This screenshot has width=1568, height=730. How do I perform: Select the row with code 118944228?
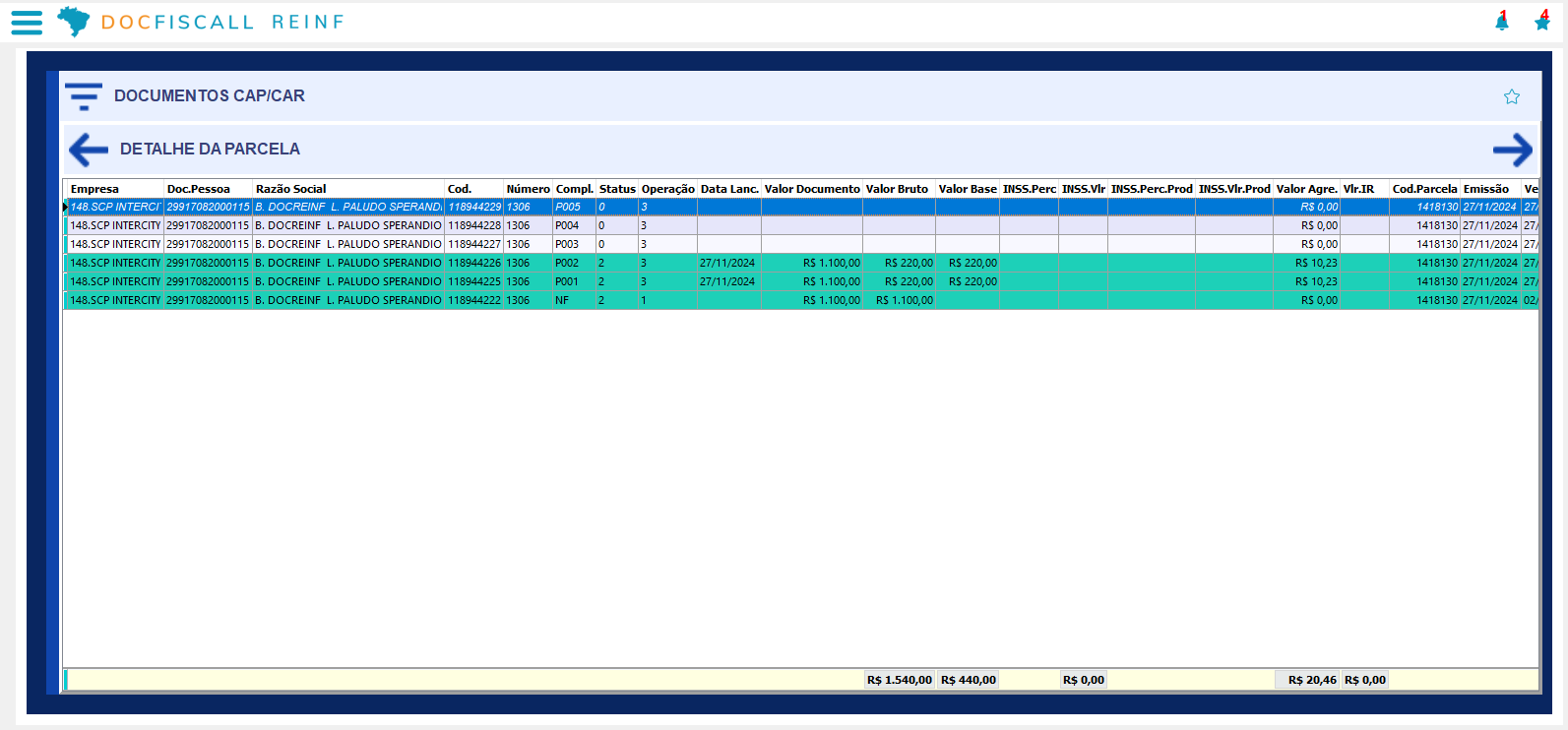801,226
